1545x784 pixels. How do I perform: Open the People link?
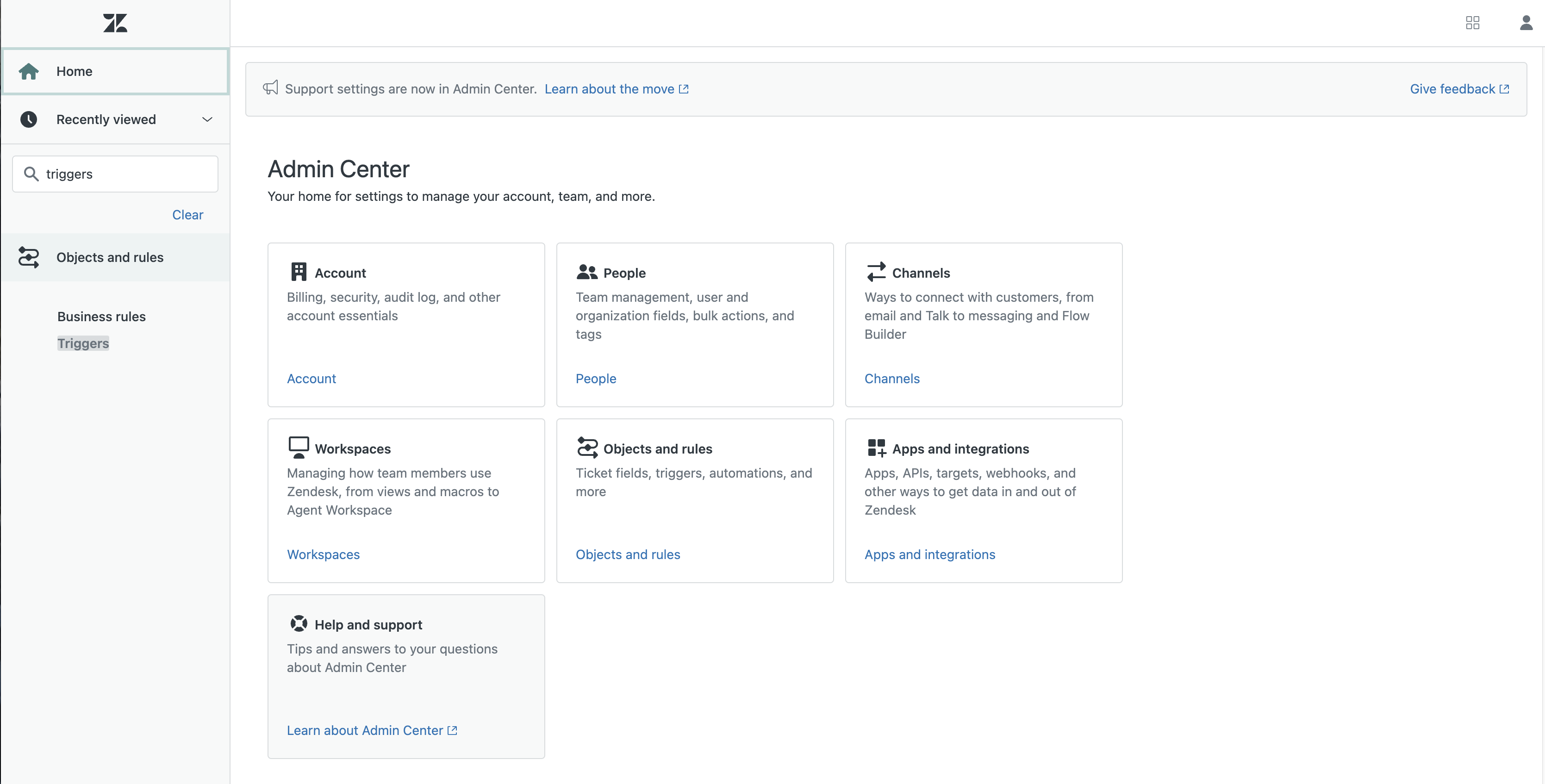point(596,379)
